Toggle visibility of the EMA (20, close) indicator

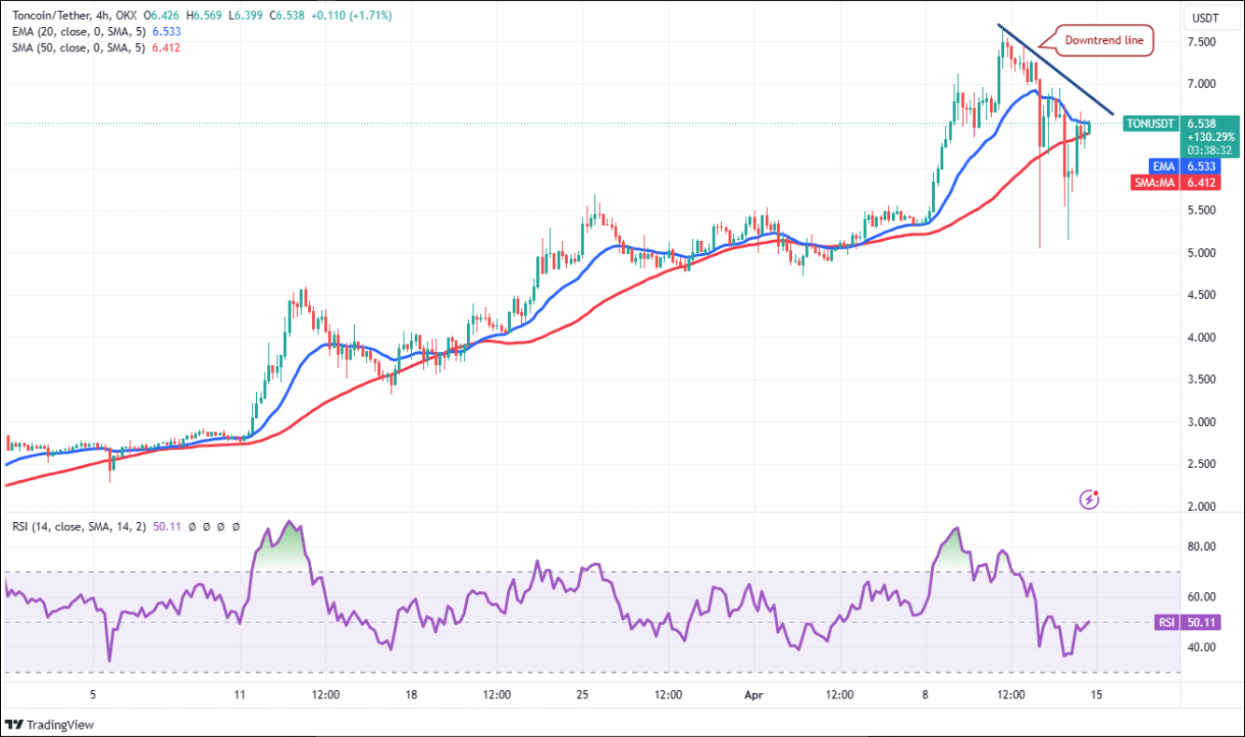[x=80, y=31]
